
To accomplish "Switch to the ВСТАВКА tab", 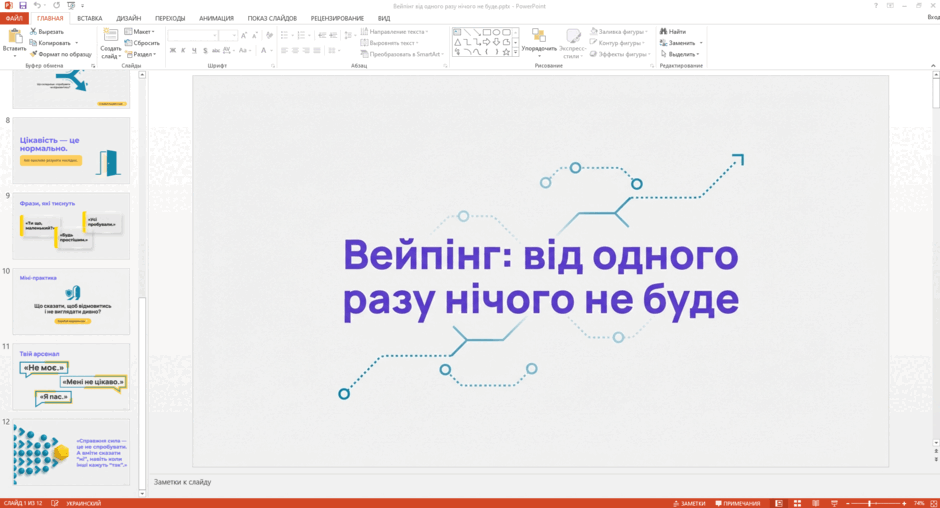I will coord(90,18).
